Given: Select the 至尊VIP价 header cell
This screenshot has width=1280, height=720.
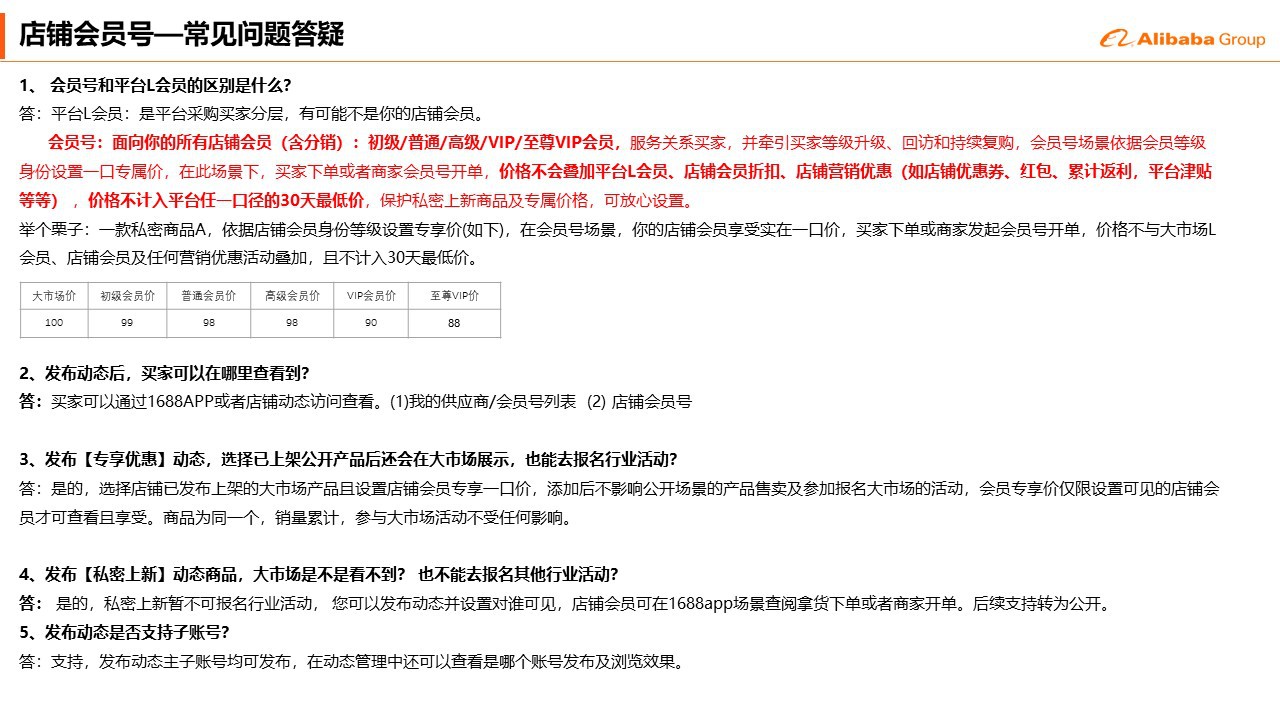Looking at the screenshot, I should pos(454,296).
